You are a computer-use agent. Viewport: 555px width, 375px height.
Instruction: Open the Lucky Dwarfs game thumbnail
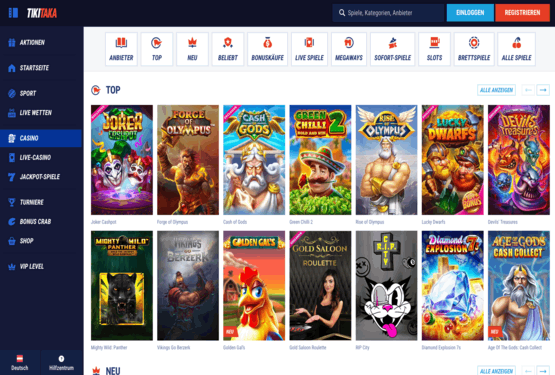(453, 160)
